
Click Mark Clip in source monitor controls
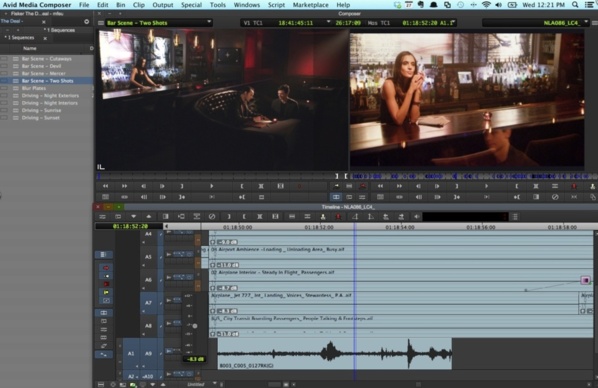pyautogui.click(x=261, y=186)
